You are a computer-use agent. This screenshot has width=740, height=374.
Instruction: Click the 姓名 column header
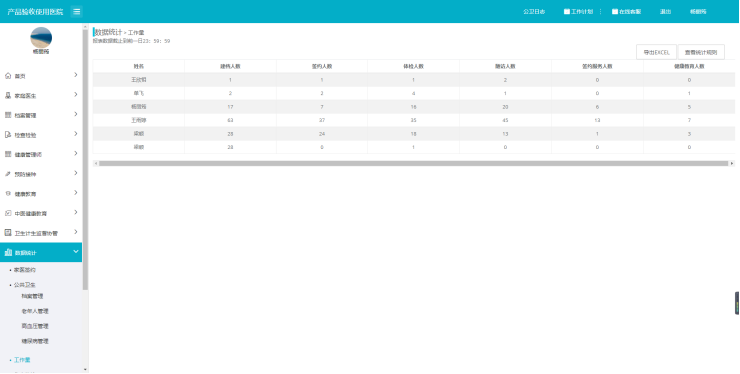tap(139, 66)
